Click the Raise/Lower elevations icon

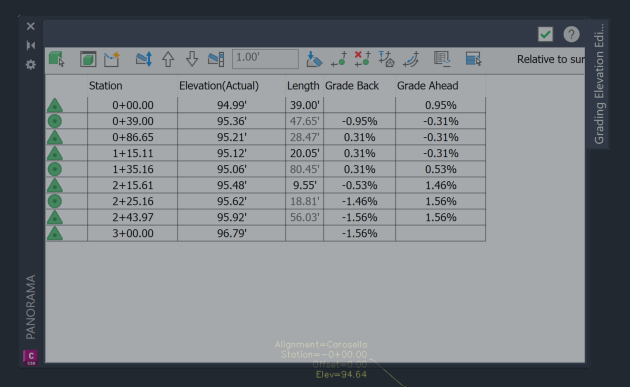(144, 59)
